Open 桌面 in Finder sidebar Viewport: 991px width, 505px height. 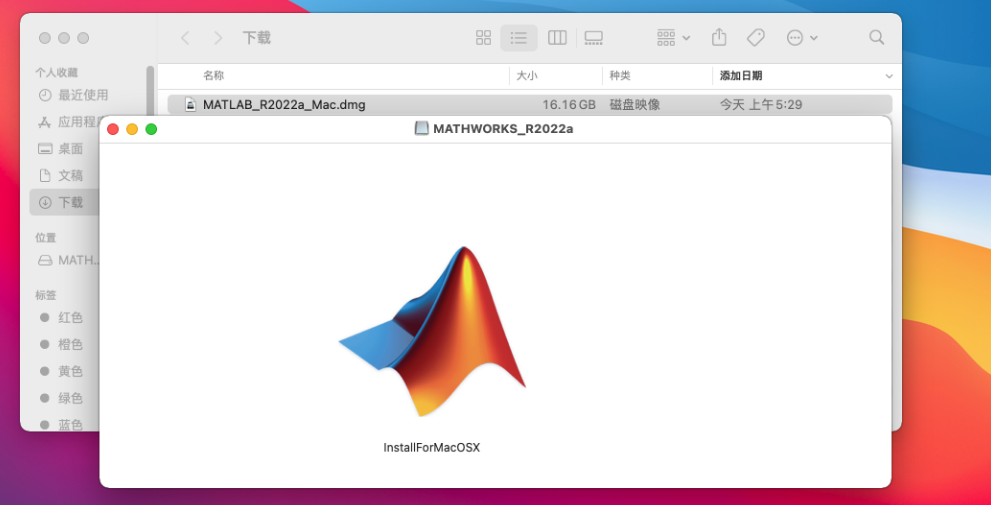(x=60, y=149)
